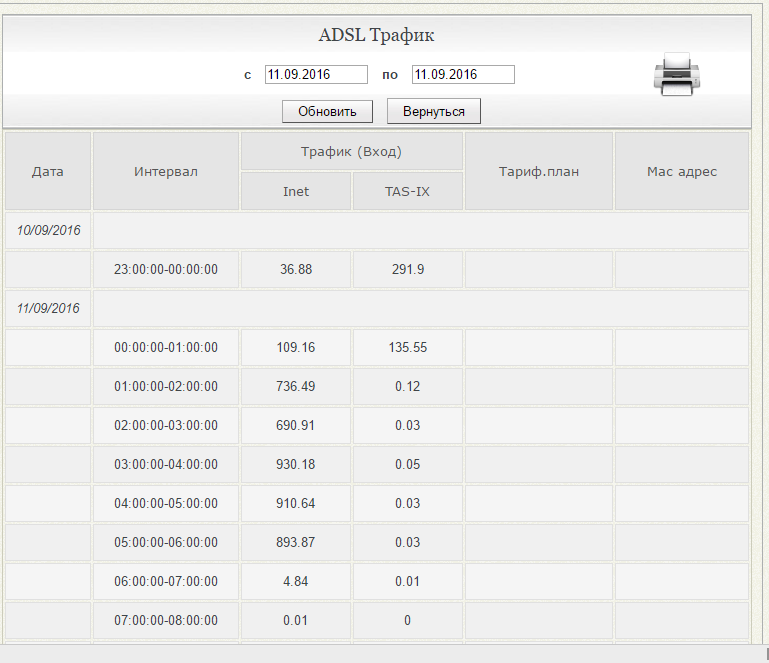The width and height of the screenshot is (769, 663).
Task: Click TAS-IX value 0.05
Action: [408, 464]
